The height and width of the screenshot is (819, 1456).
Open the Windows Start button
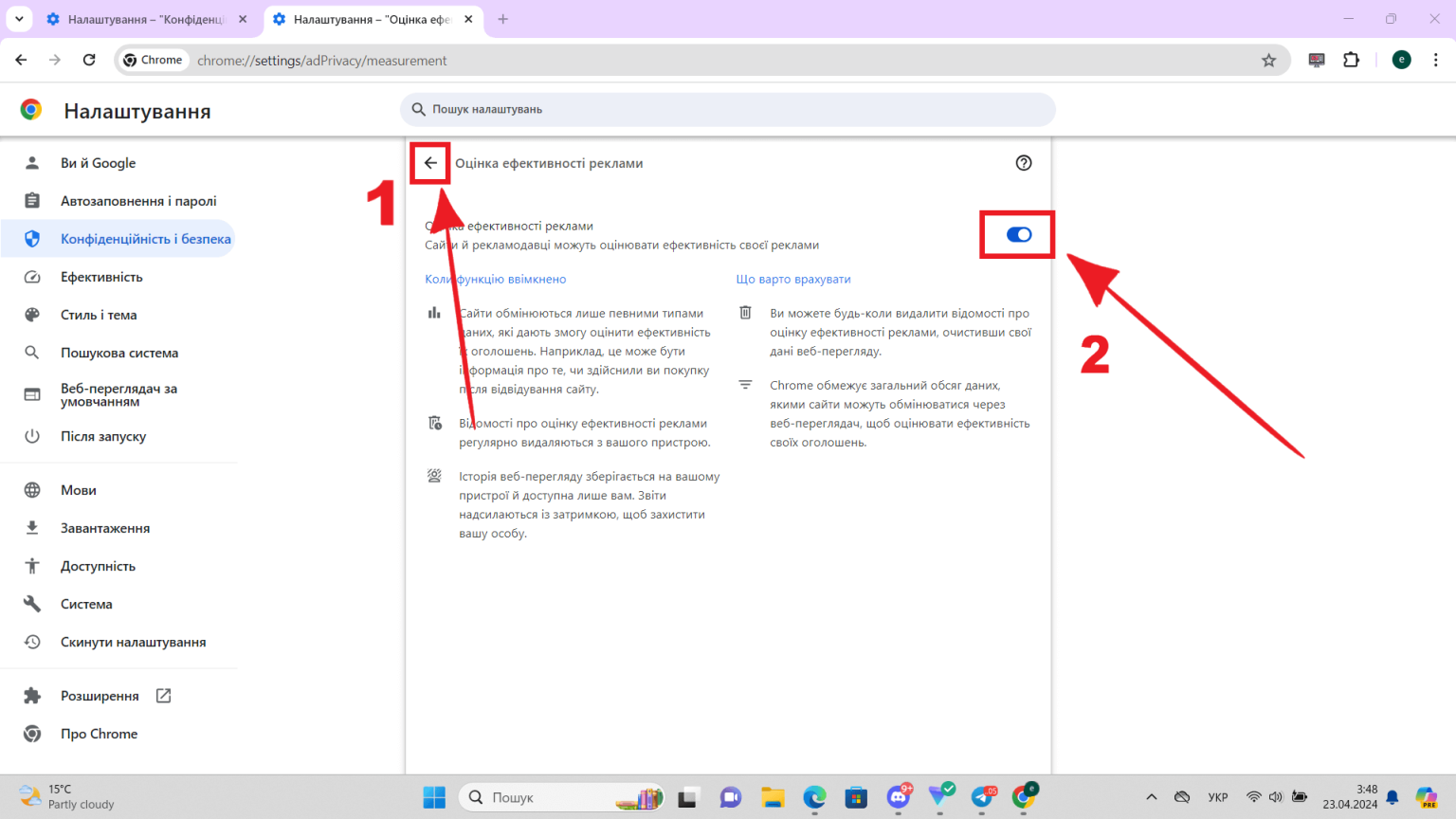[434, 797]
